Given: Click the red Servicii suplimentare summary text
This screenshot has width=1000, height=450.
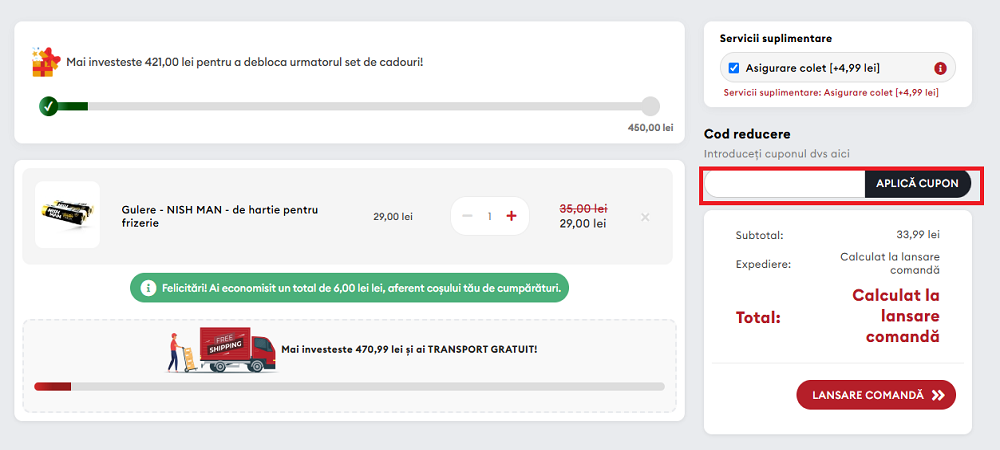Looking at the screenshot, I should tap(831, 92).
